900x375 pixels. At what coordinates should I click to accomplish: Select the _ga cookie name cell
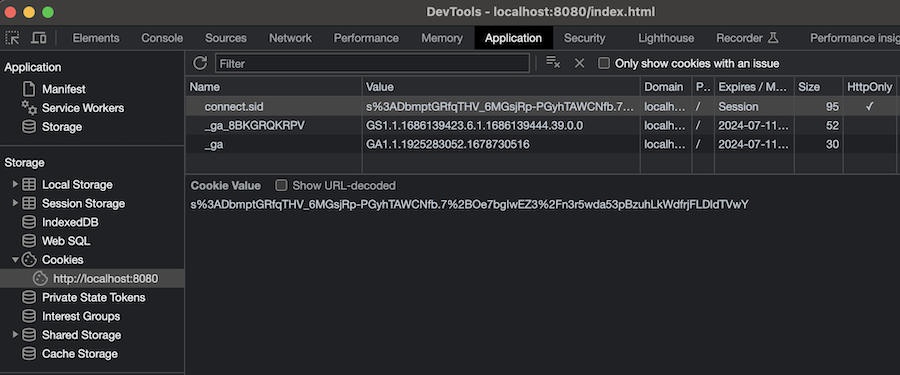(274, 145)
